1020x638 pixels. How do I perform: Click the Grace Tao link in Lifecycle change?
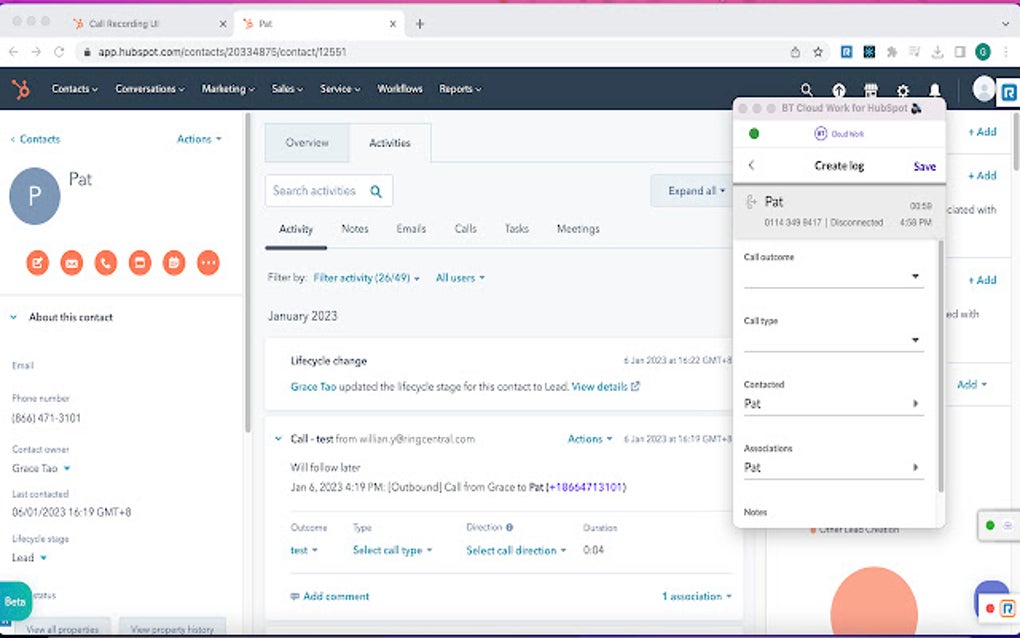pyautogui.click(x=314, y=387)
